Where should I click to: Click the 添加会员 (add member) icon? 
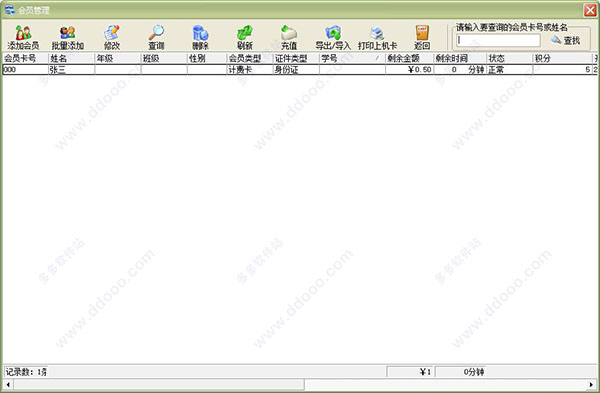click(x=23, y=38)
